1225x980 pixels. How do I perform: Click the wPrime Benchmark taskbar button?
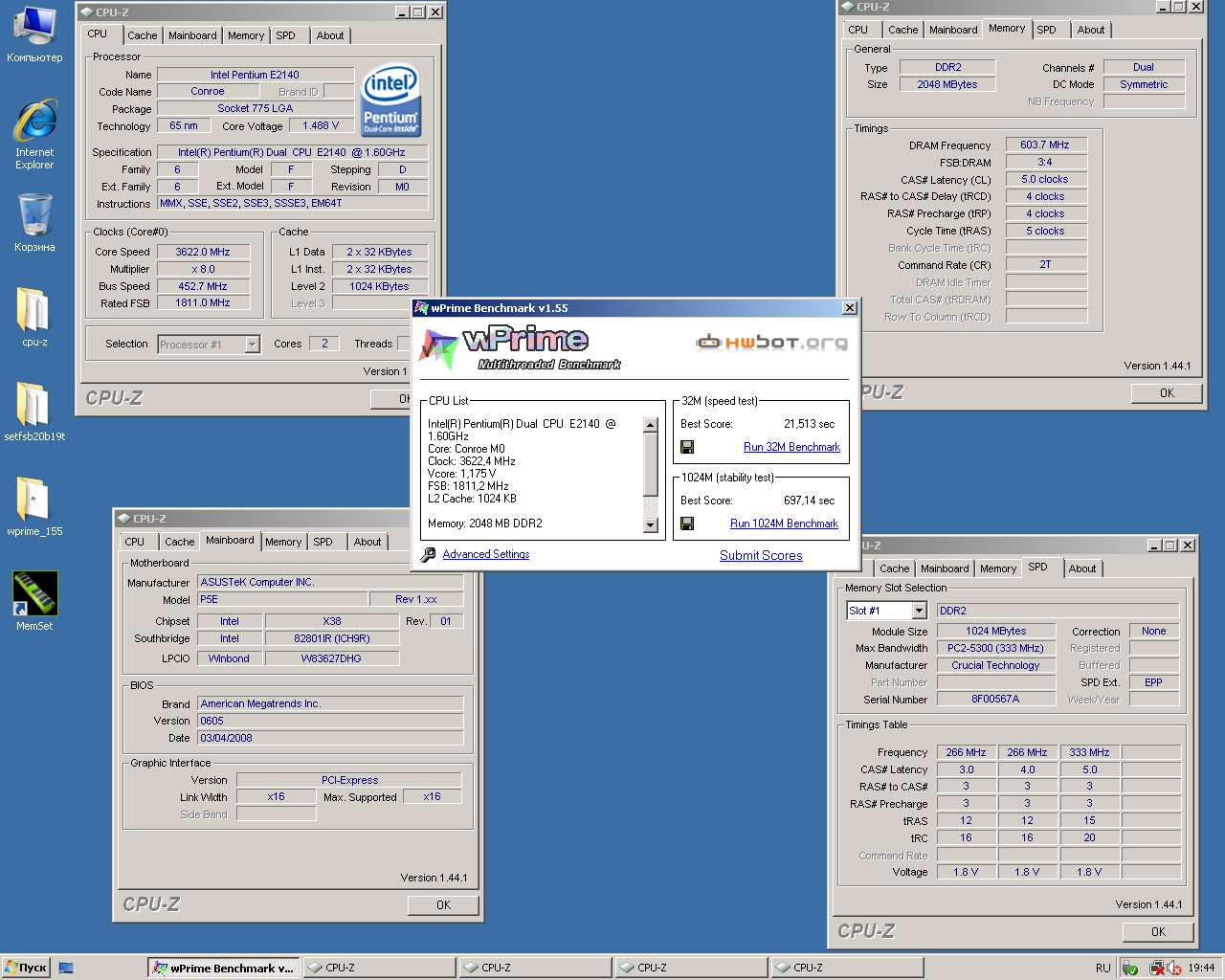click(x=224, y=968)
